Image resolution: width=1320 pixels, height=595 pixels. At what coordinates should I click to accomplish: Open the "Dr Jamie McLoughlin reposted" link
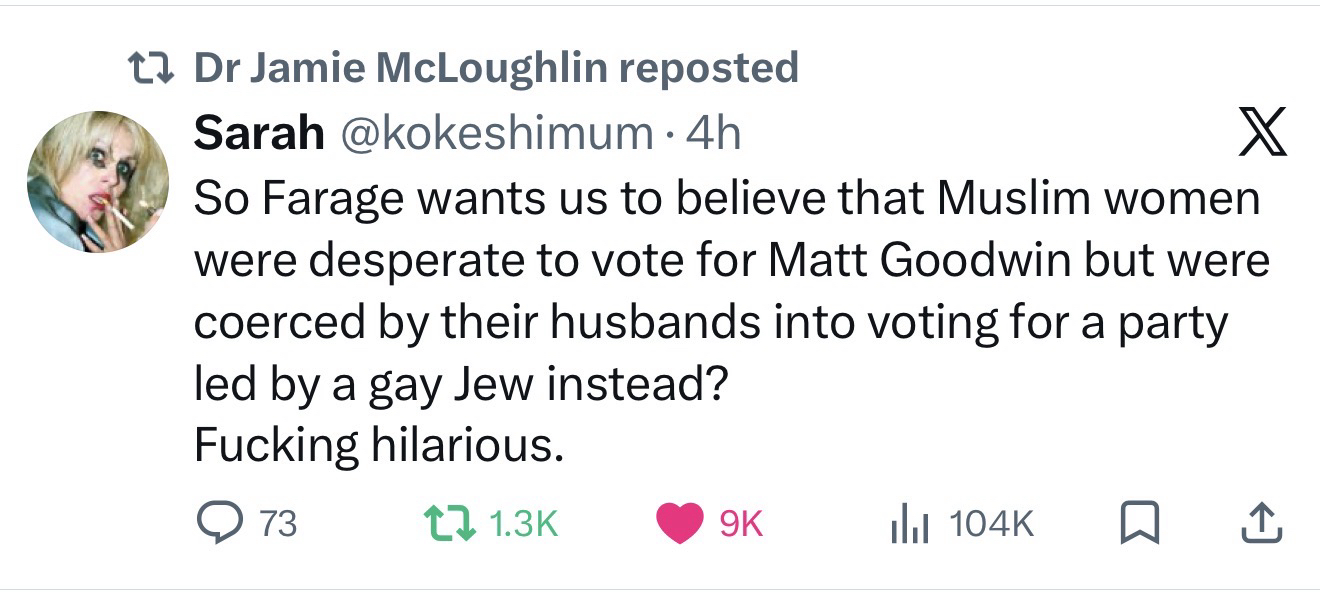[x=495, y=68]
